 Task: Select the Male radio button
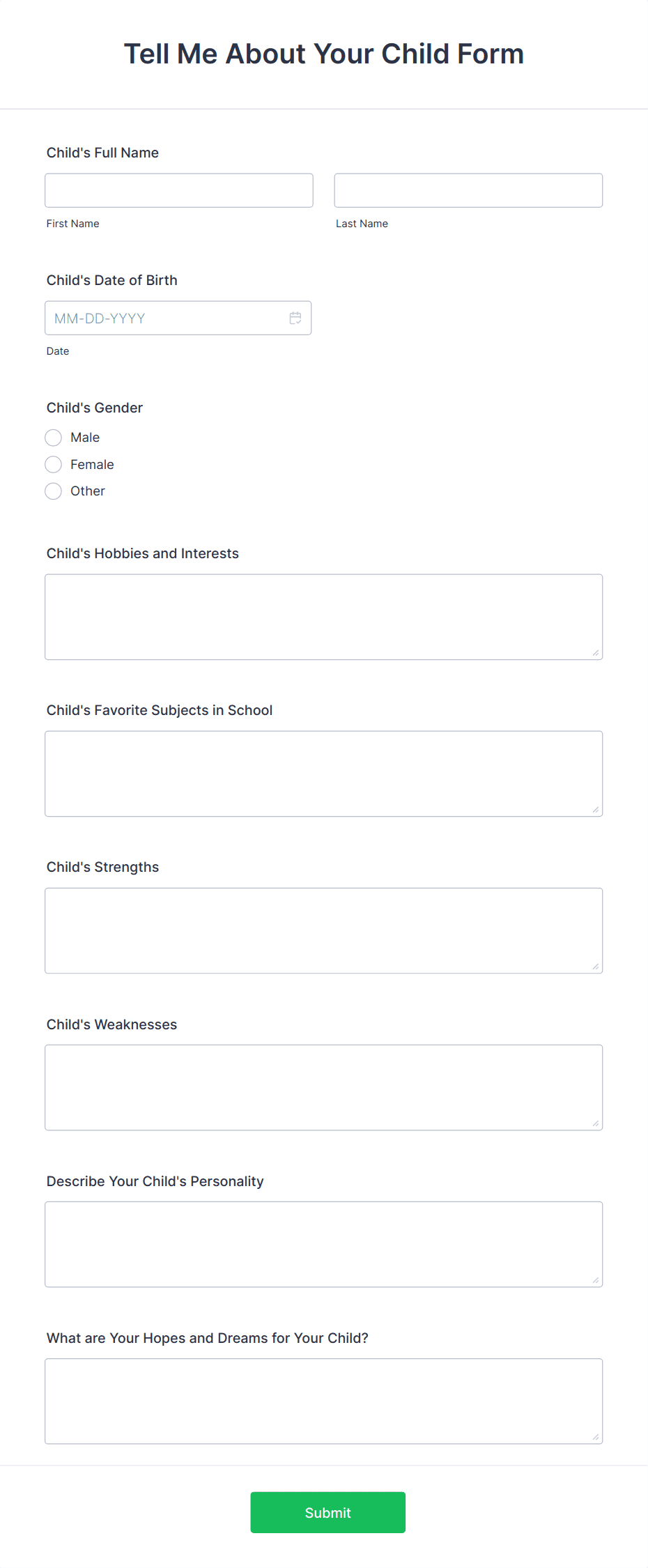(54, 438)
